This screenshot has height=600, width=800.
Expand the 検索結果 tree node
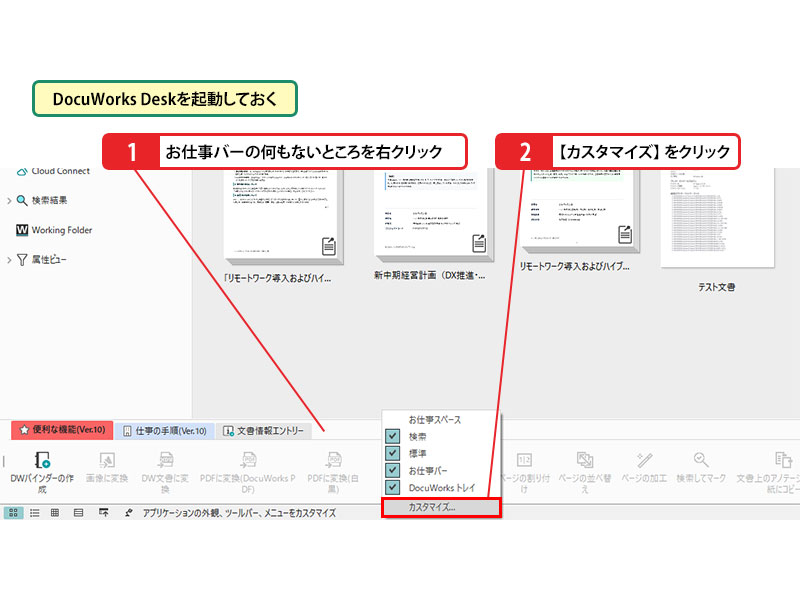click(9, 201)
